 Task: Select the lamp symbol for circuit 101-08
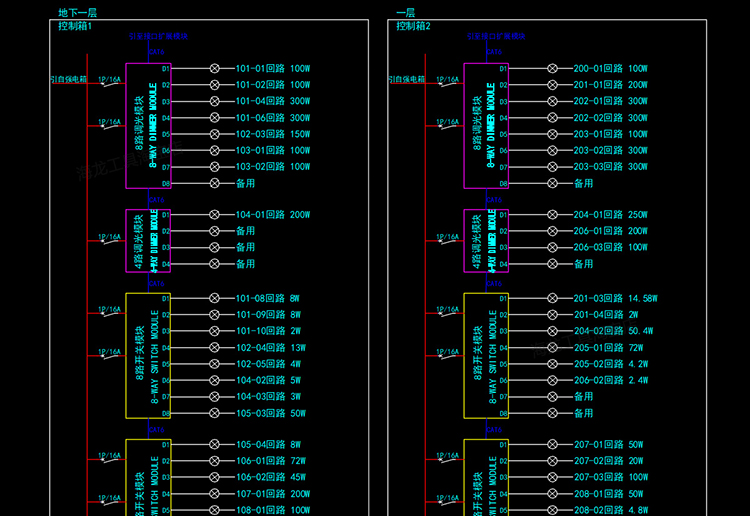(214, 298)
